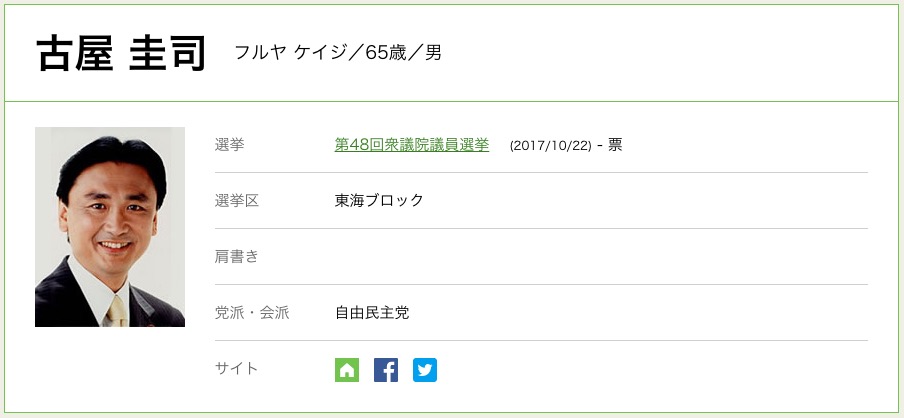The width and height of the screenshot is (904, 418).
Task: Click the 自由民主党 party name
Action: pyautogui.click(x=372, y=313)
